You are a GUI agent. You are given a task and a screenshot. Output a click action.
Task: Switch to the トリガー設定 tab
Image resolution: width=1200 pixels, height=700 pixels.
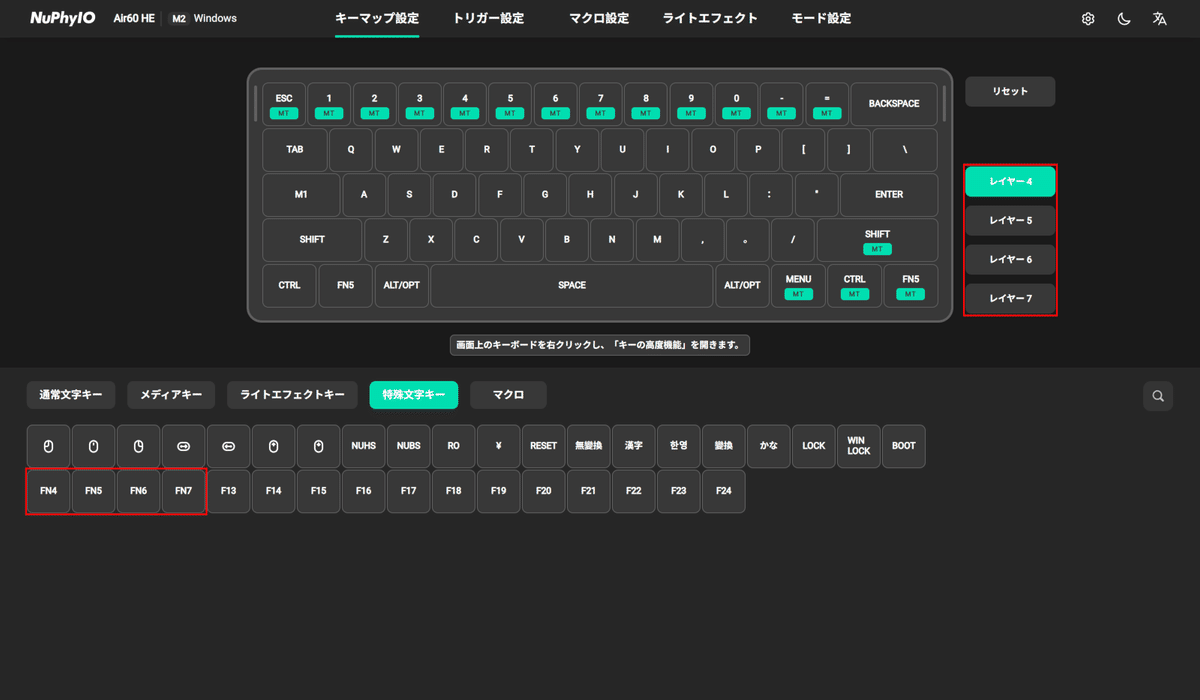tap(488, 18)
